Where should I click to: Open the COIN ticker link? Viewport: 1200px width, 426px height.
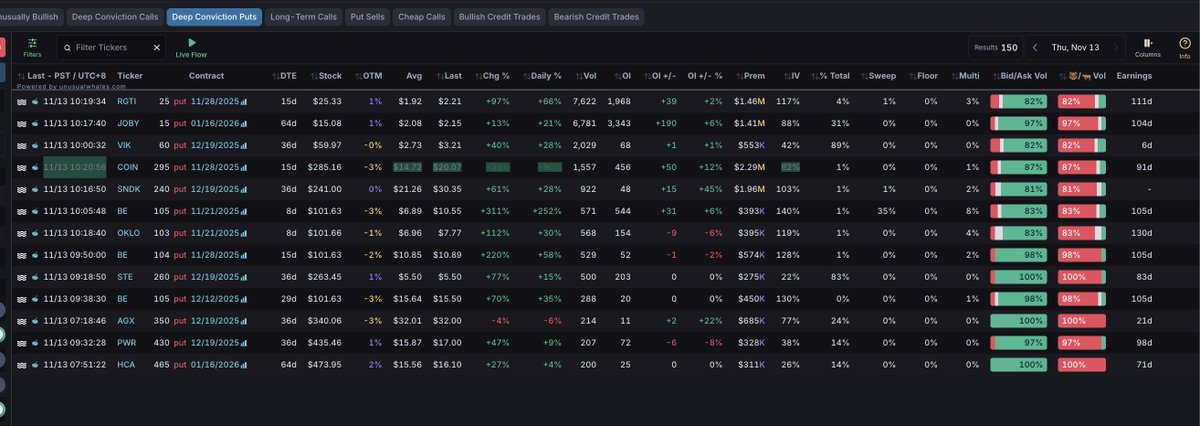pyautogui.click(x=128, y=167)
